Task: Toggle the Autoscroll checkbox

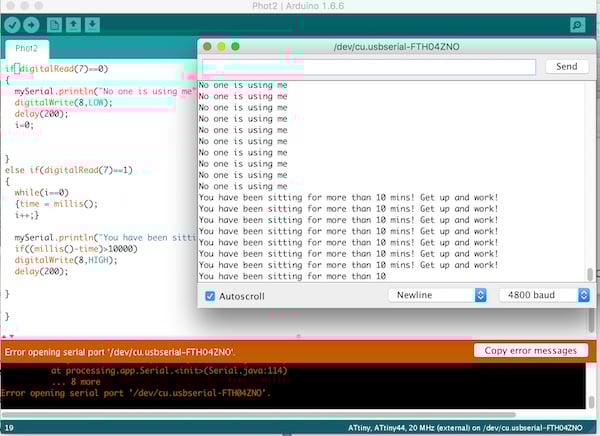Action: tap(210, 296)
